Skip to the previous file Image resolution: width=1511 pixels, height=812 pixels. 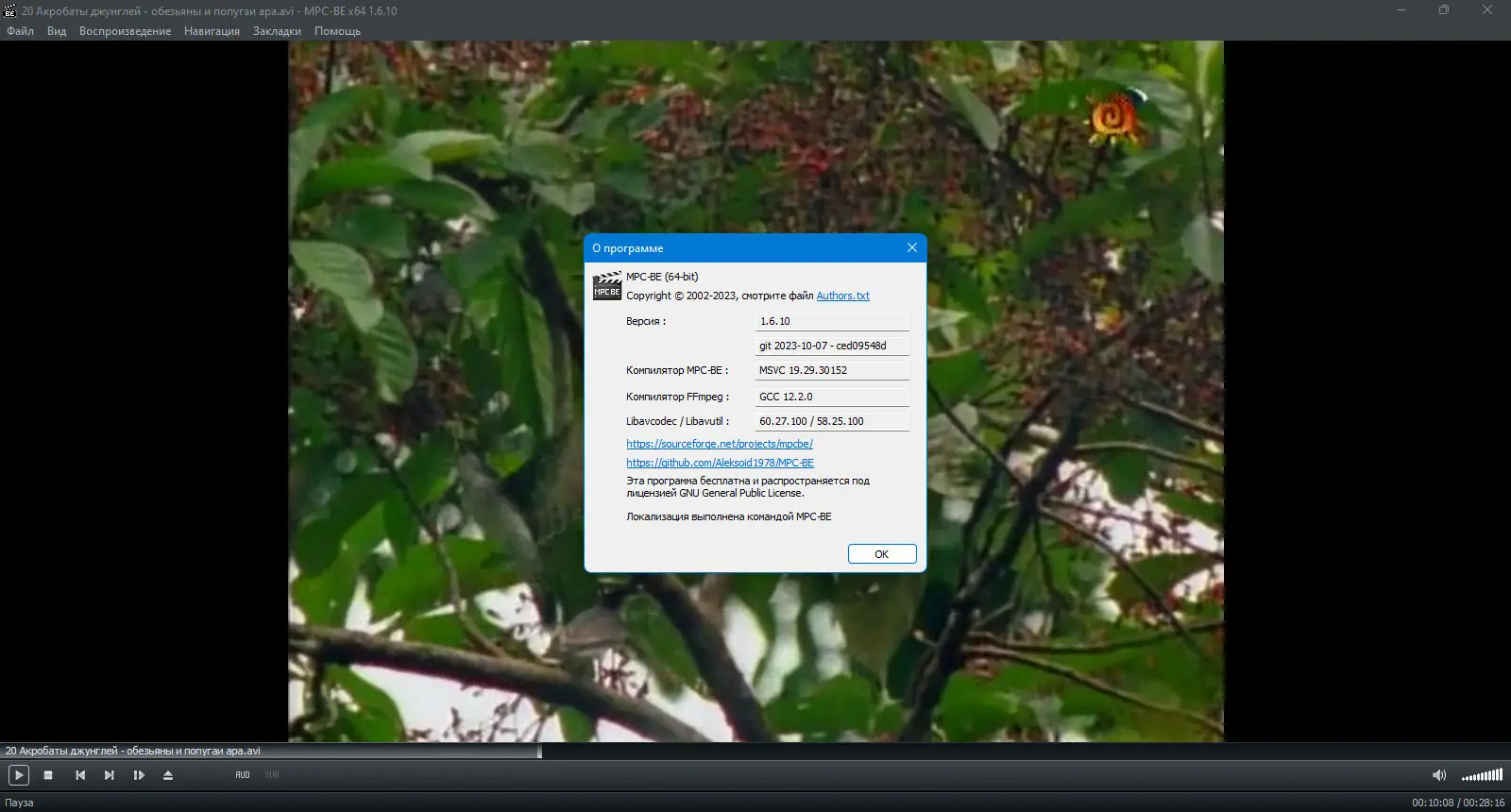[x=80, y=775]
